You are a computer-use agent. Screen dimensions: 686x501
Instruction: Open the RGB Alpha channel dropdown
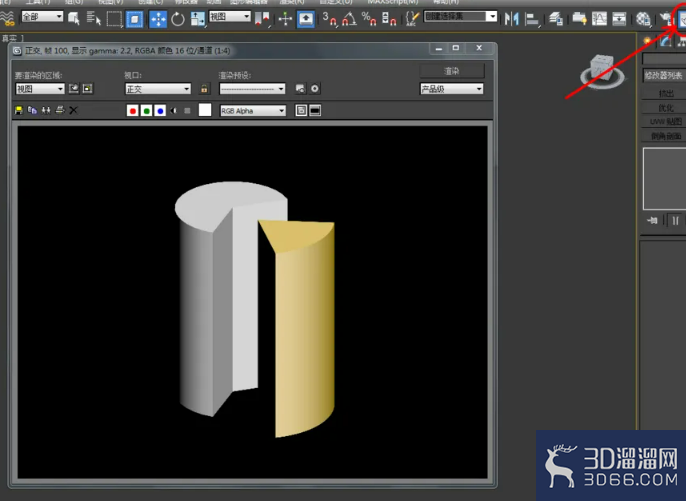253,111
